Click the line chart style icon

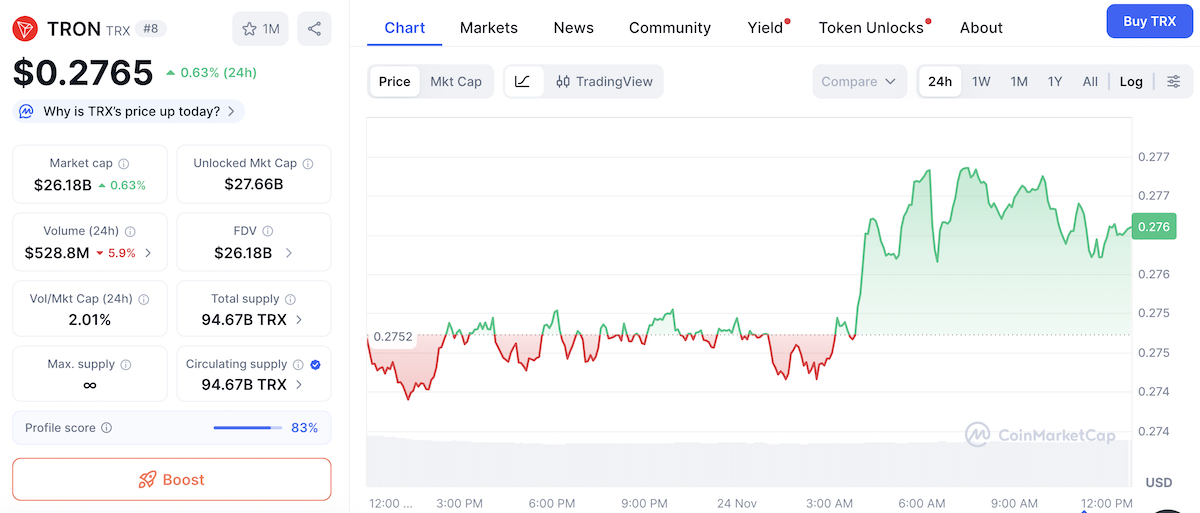(x=523, y=81)
